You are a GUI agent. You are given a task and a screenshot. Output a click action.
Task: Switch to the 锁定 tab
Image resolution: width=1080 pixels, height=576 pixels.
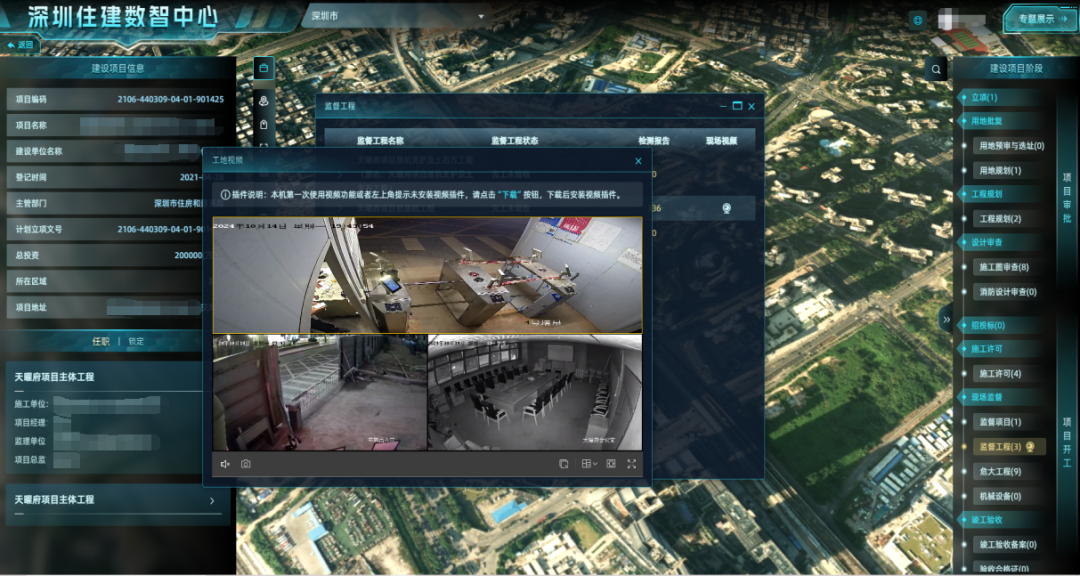click(x=136, y=341)
